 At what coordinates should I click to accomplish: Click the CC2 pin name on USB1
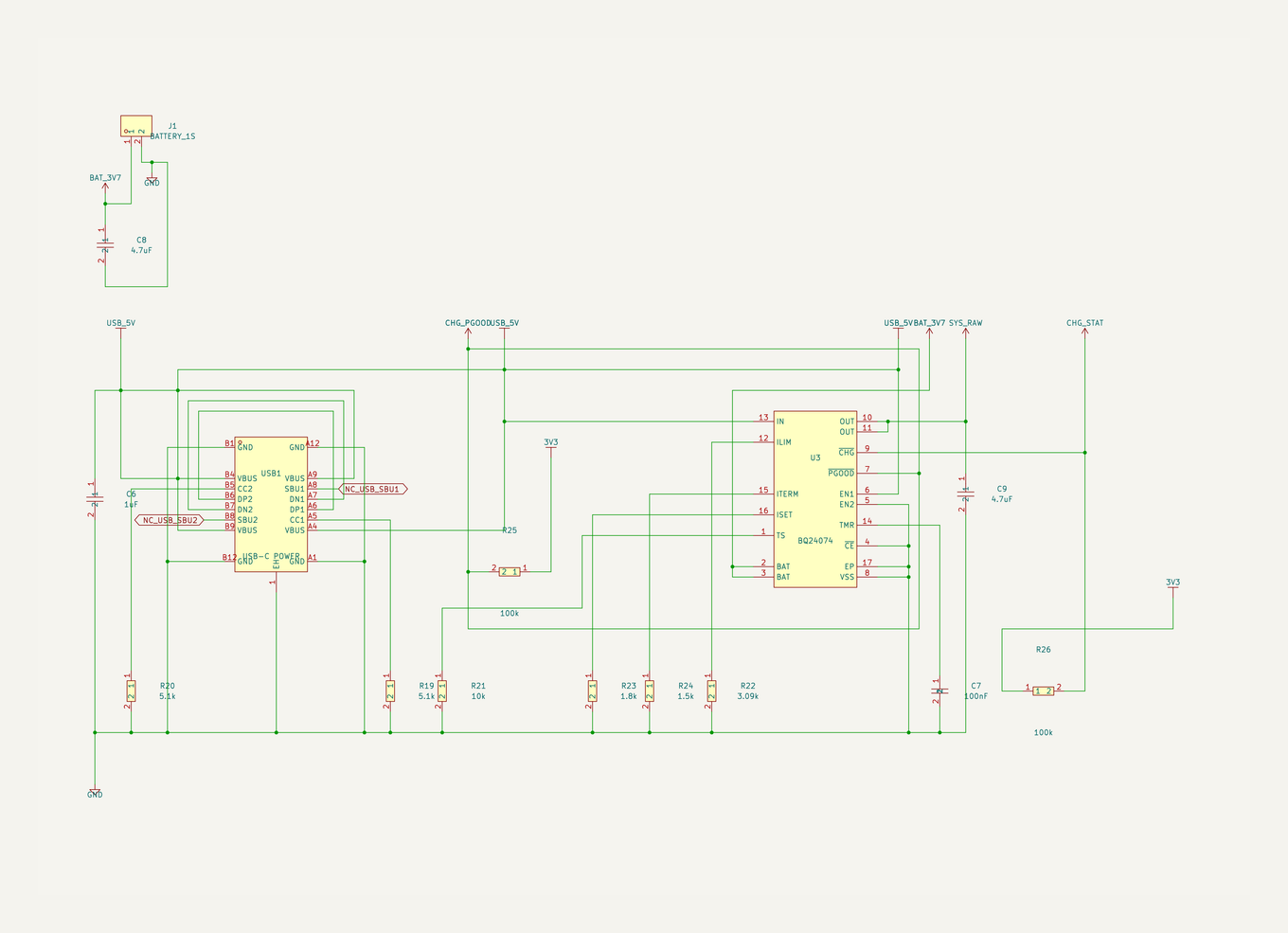(245, 489)
